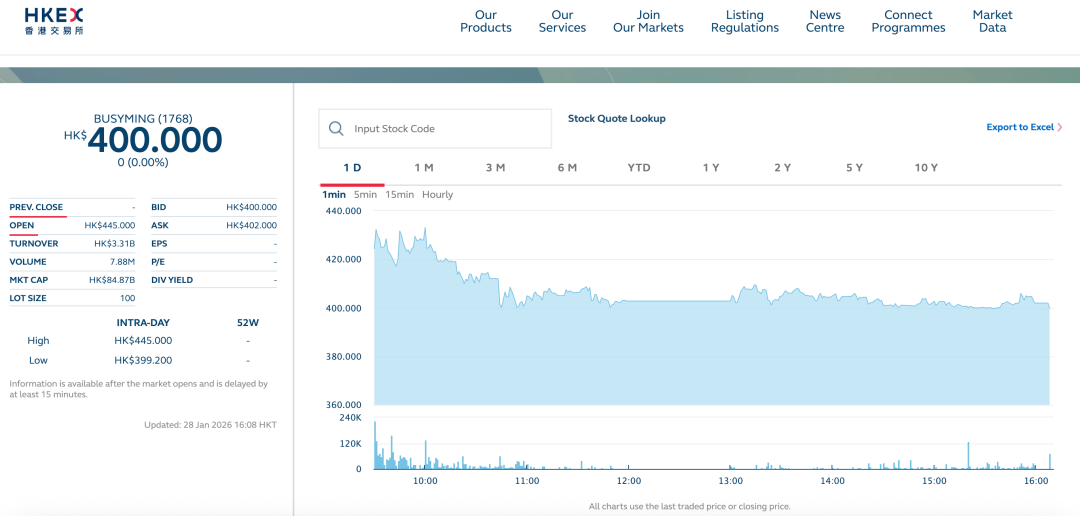This screenshot has height=516, width=1080.
Task: Choose the 15min interval option
Action: pyautogui.click(x=399, y=195)
